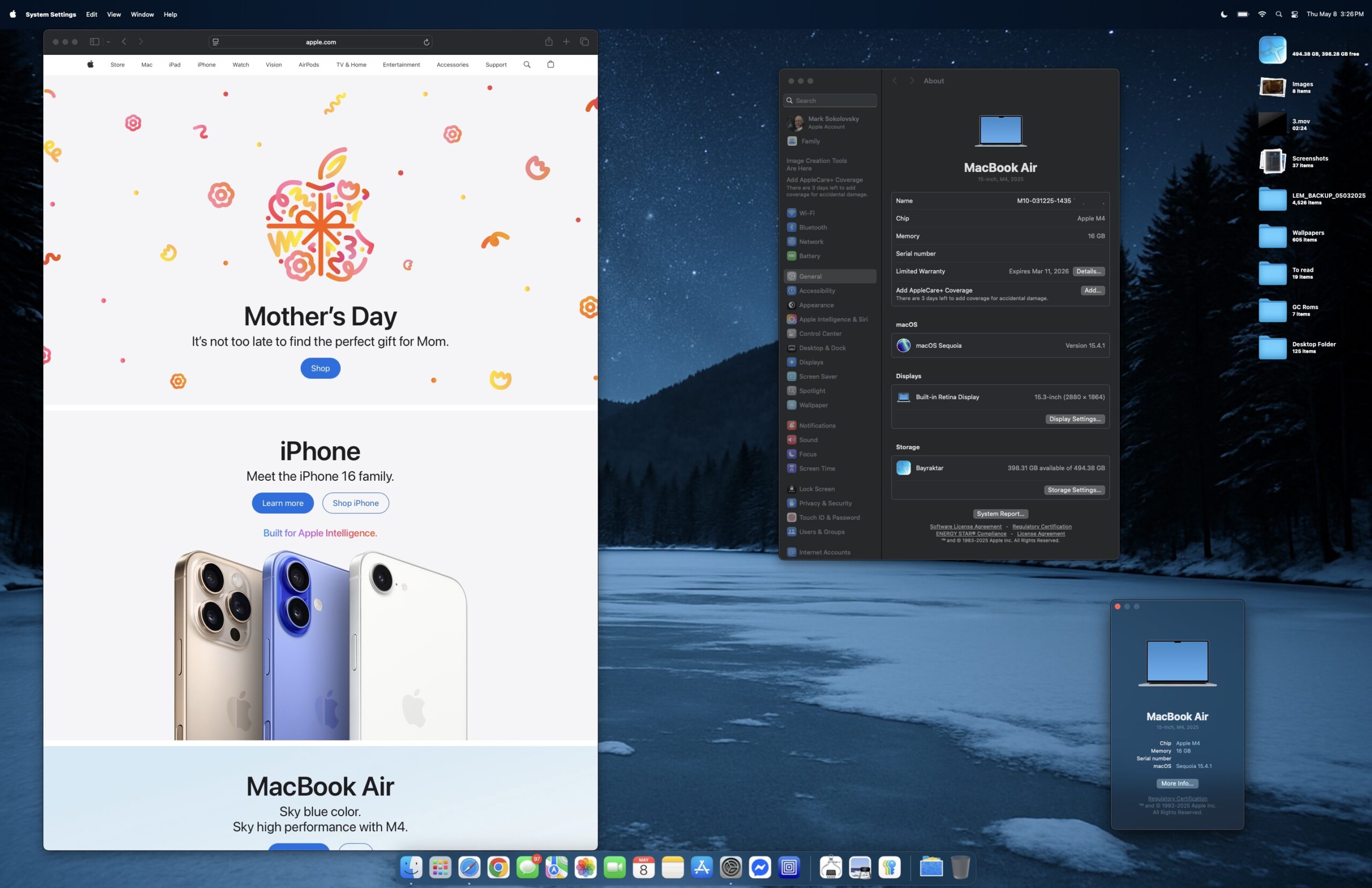The height and width of the screenshot is (888, 1372).
Task: Open Photos app from the Dock
Action: pyautogui.click(x=586, y=867)
